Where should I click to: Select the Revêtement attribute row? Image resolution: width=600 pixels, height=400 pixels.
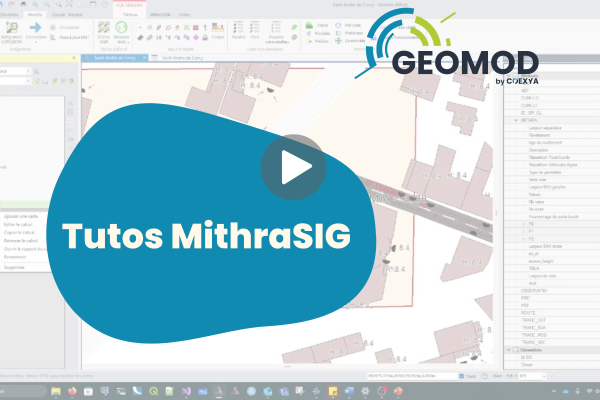point(552,135)
